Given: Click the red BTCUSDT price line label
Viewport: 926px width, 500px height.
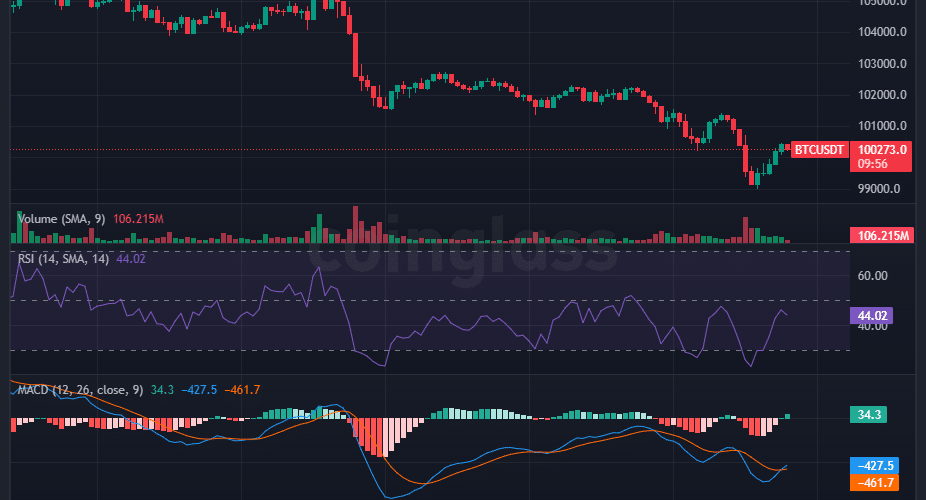Looking at the screenshot, I should click(x=820, y=150).
